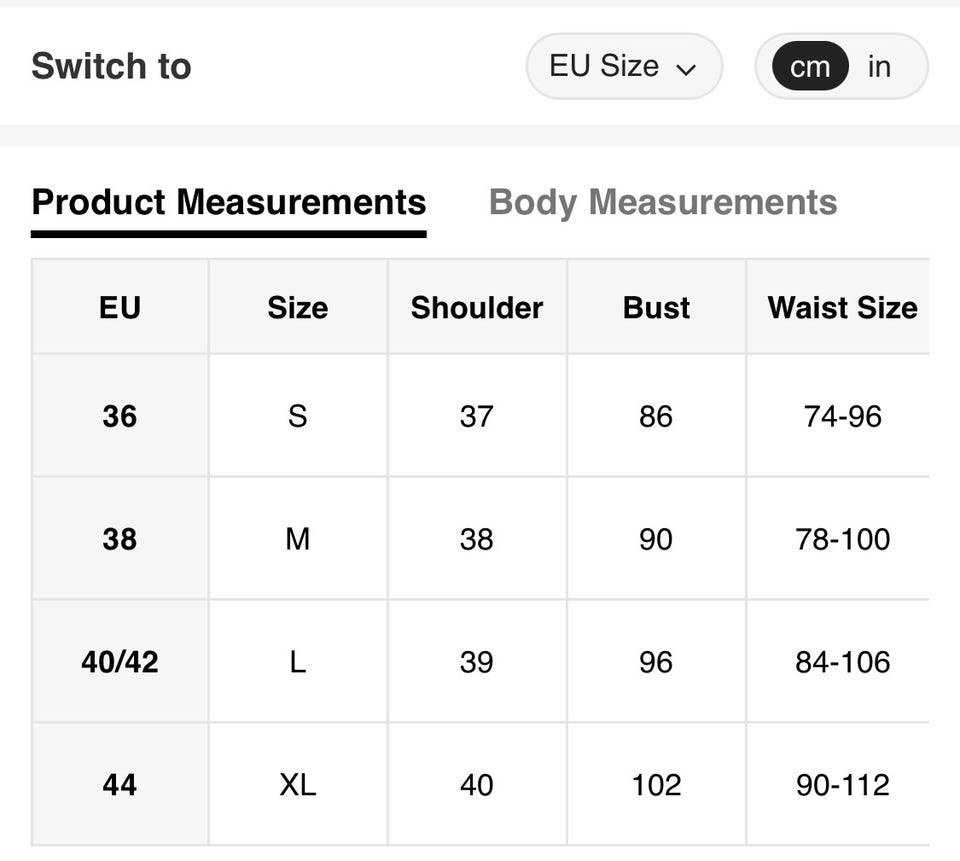Click the Size column header

pos(298,307)
